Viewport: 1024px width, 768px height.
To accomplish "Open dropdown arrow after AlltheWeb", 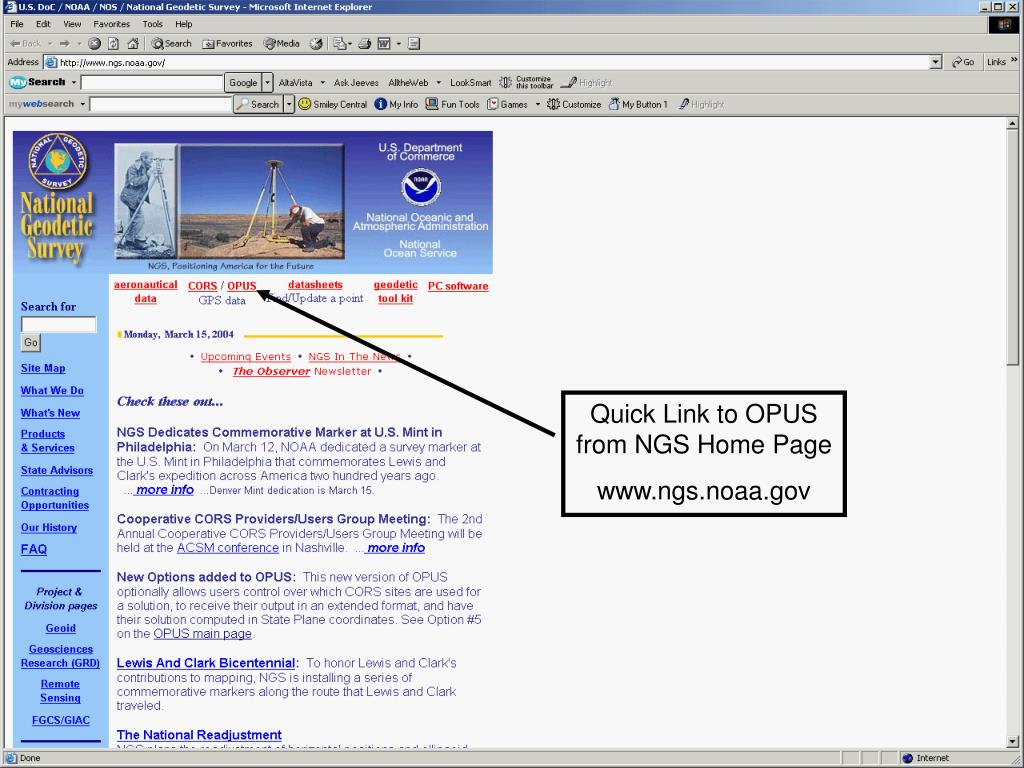I will tap(439, 83).
